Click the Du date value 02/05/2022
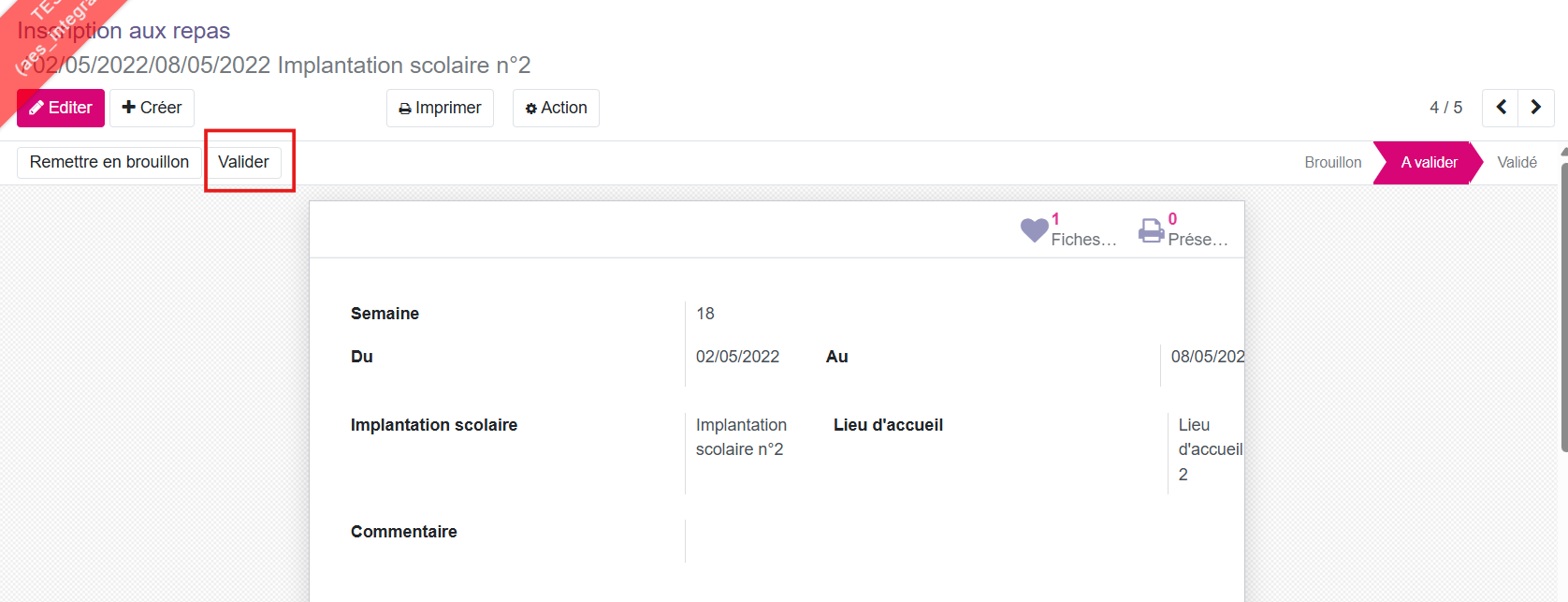Viewport: 1568px width, 602px height. point(737,357)
